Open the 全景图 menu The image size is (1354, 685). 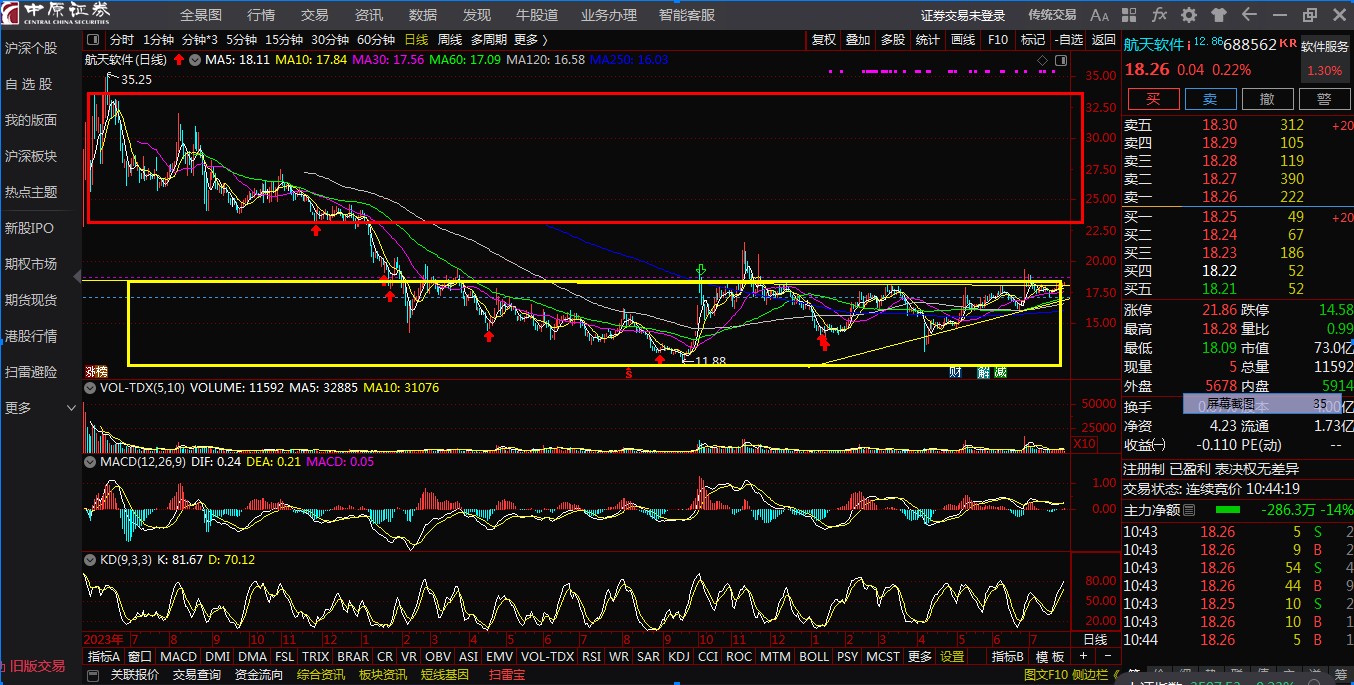click(201, 15)
